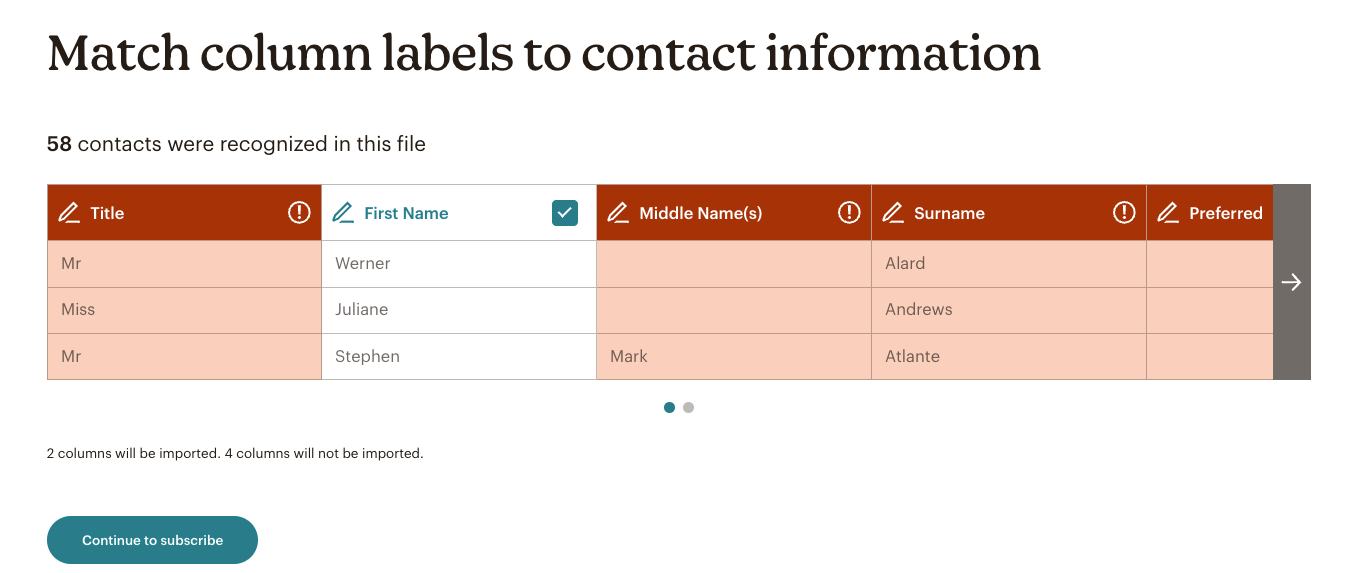
Task: Go to the second page dot
Action: pos(688,407)
